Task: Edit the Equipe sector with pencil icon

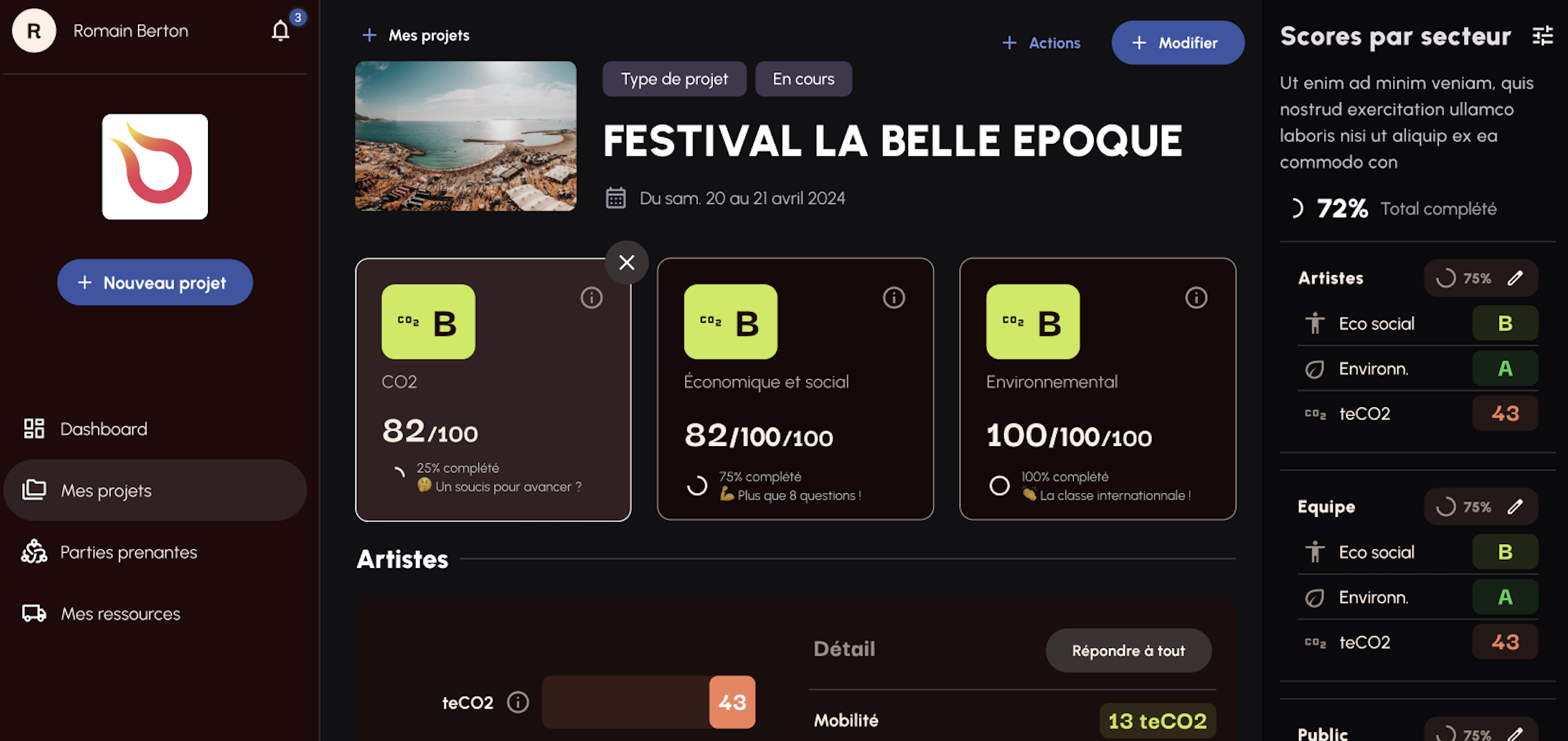Action: pyautogui.click(x=1515, y=507)
